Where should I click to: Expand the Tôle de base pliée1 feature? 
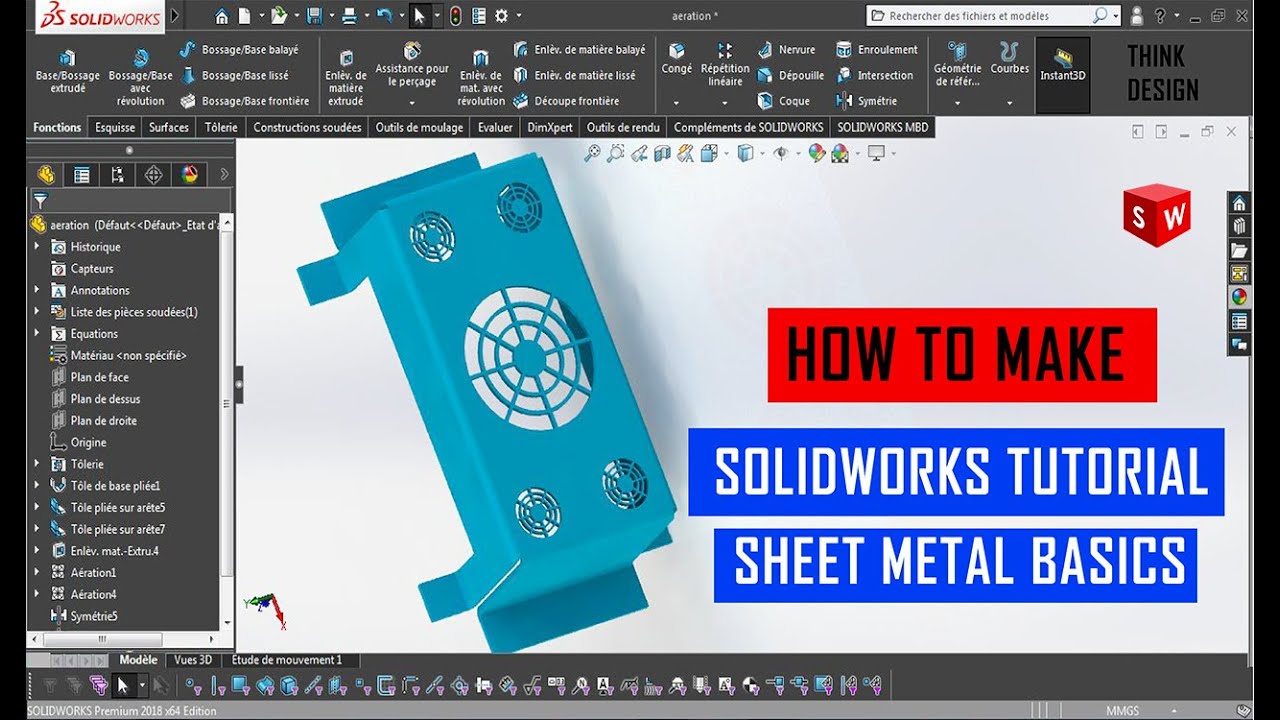pos(38,486)
